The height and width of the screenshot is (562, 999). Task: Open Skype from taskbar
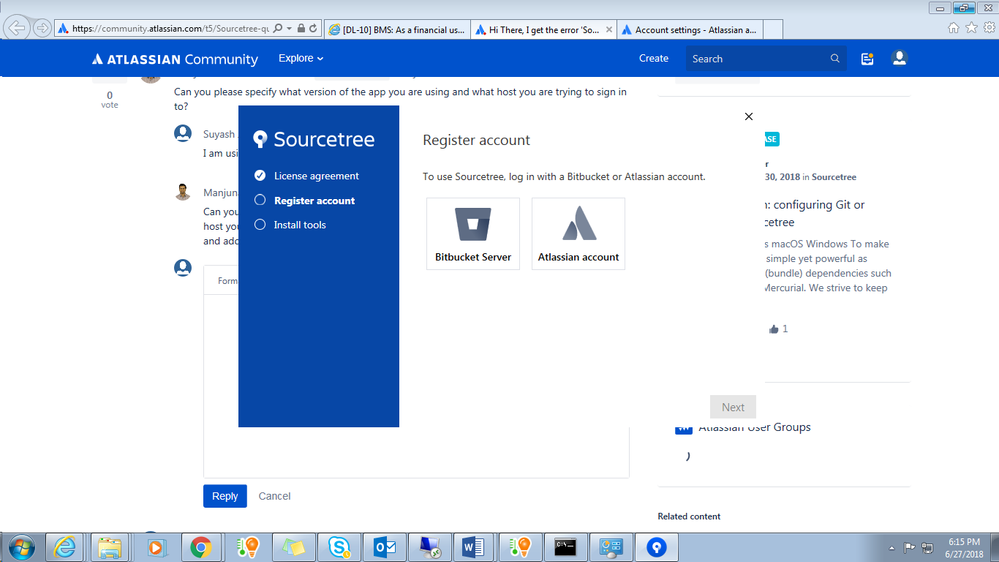[x=339, y=547]
